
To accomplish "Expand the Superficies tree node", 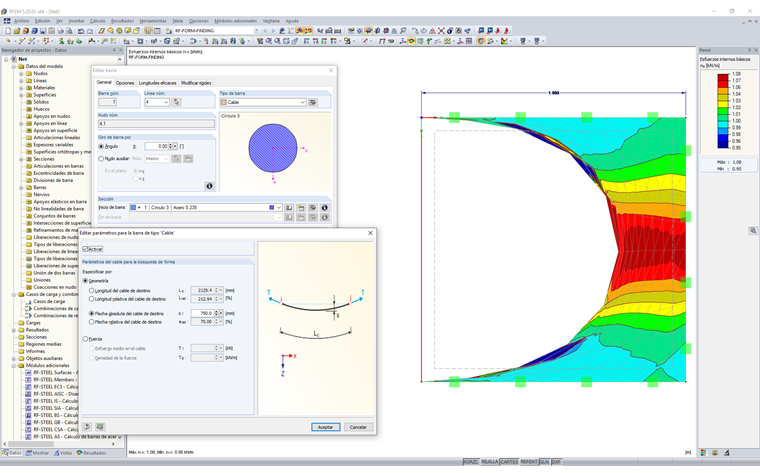I will click(x=21, y=95).
